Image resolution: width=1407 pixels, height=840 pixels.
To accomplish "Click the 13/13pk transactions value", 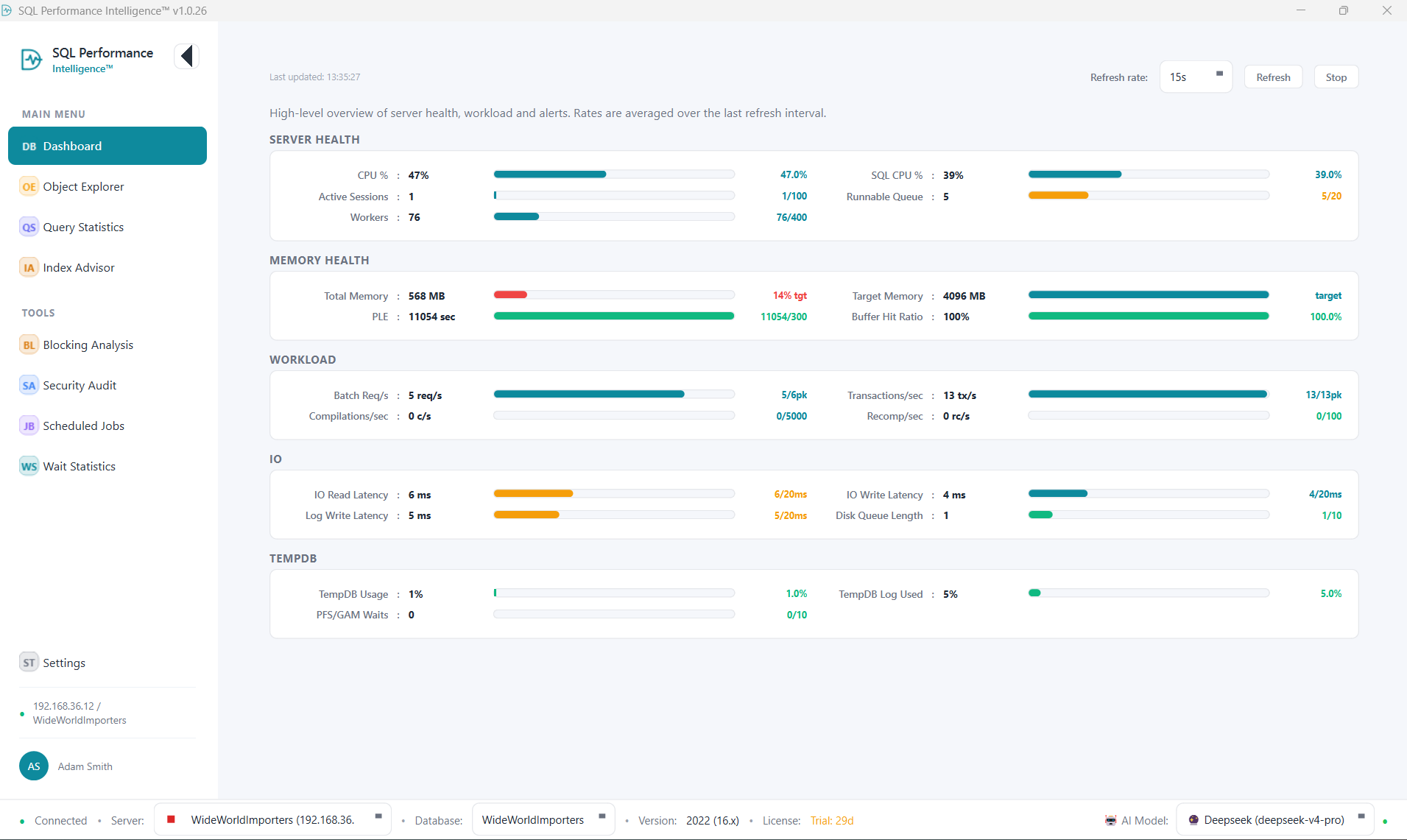I will click(1323, 395).
